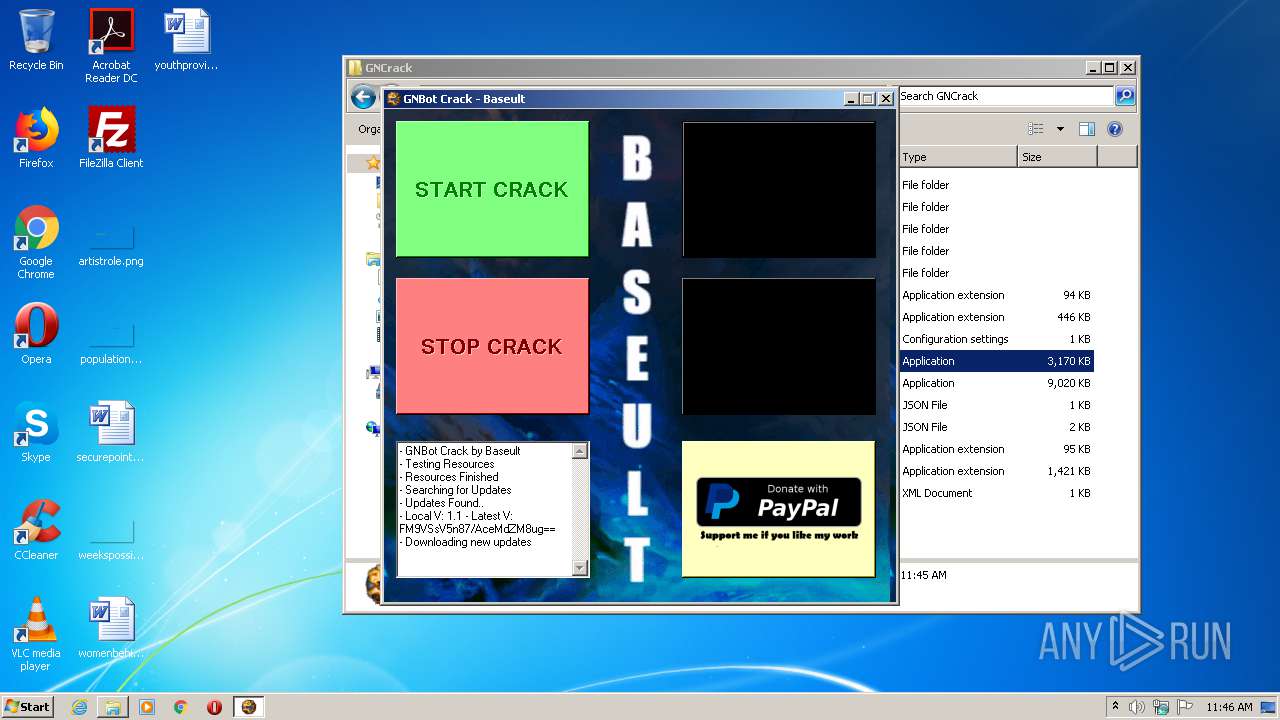1280x720 pixels.
Task: Minimize the GNBot Crack window
Action: [851, 99]
